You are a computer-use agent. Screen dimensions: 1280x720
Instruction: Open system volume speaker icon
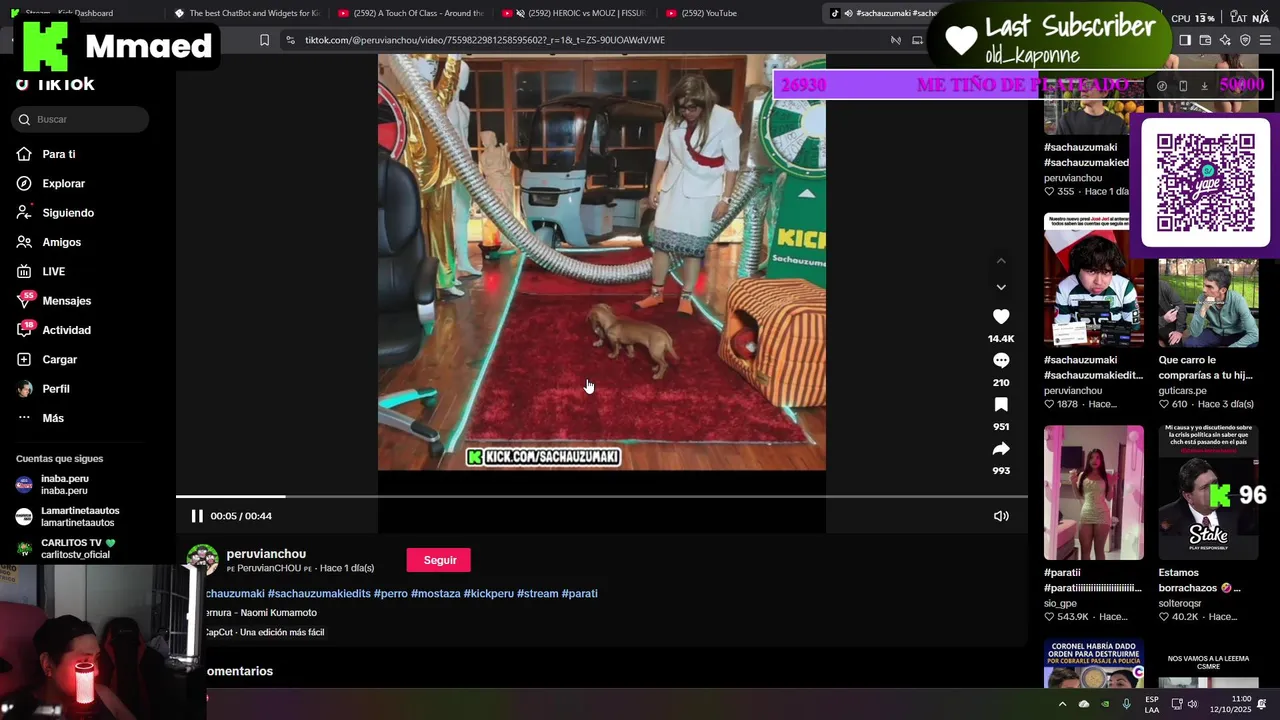point(1192,704)
